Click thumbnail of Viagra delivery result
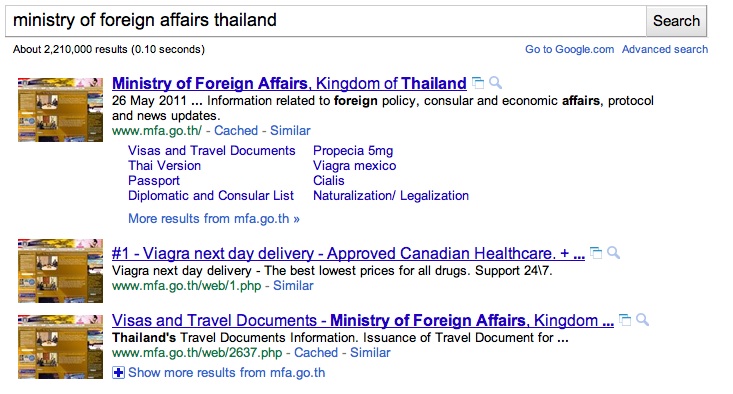Viewport: 733px width, 394px height. (x=60, y=271)
